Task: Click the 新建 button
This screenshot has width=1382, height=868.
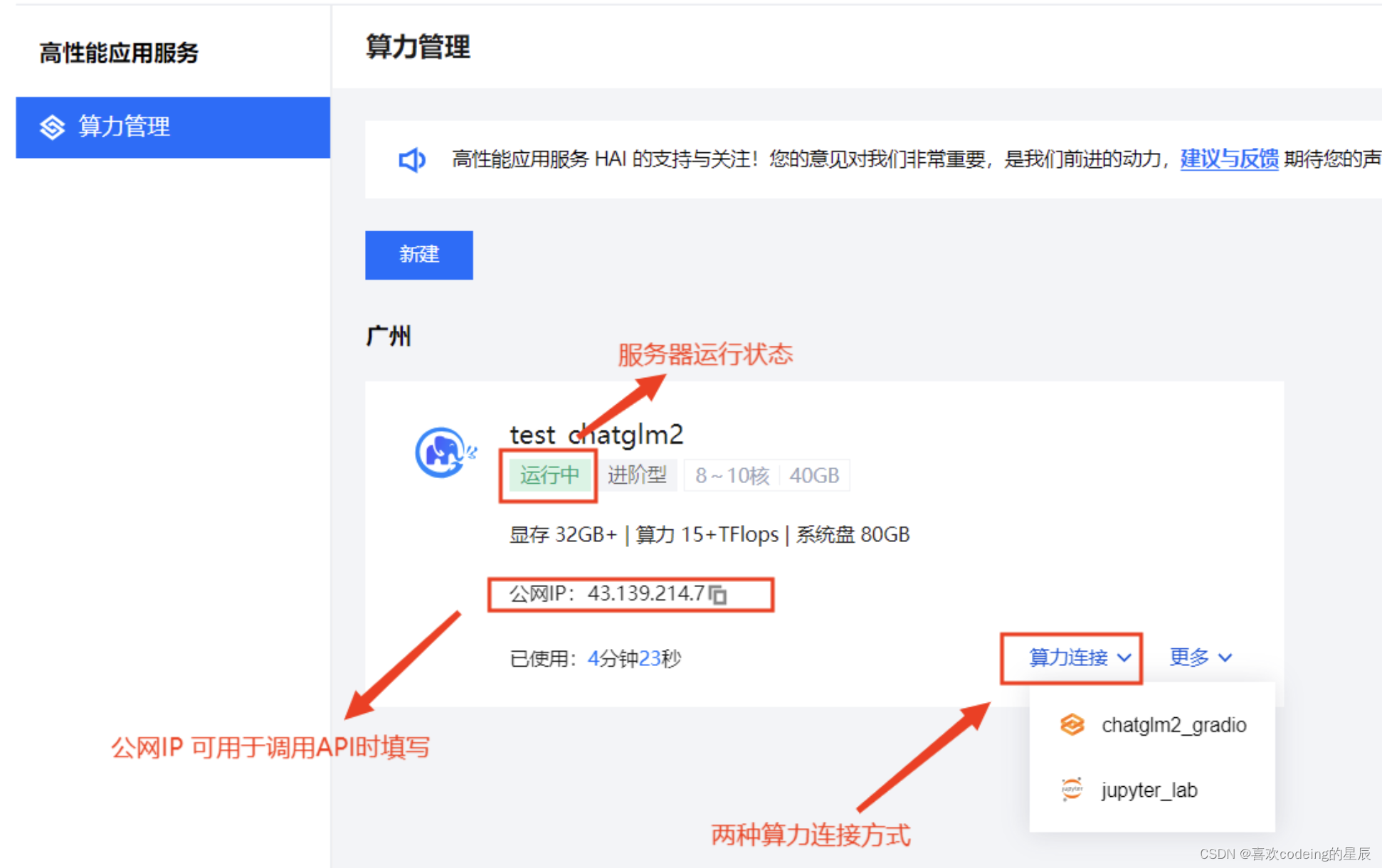Action: point(419,255)
